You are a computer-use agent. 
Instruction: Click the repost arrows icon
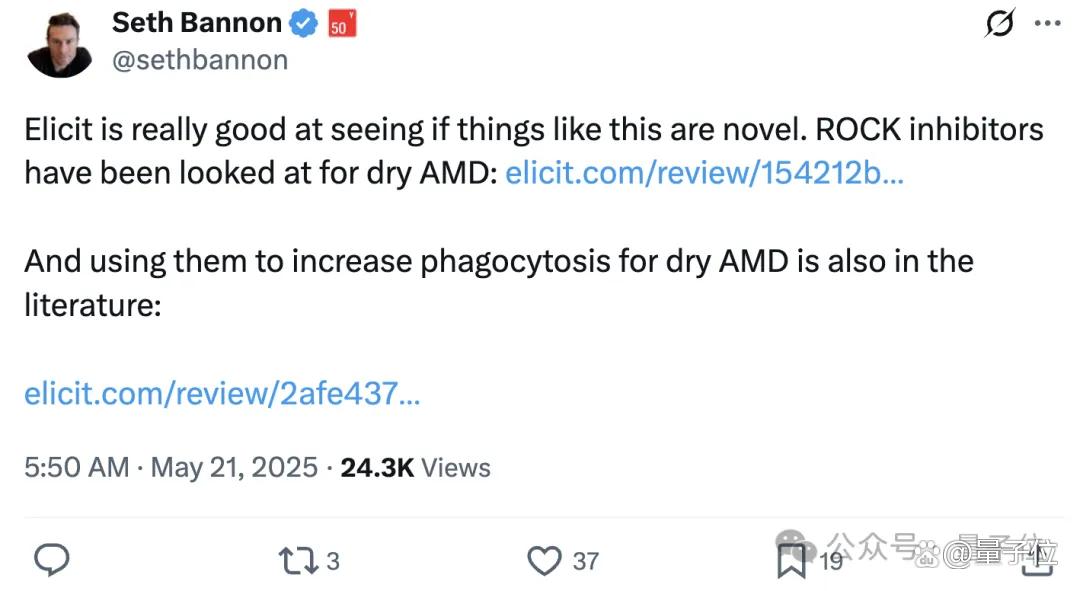pyautogui.click(x=298, y=561)
